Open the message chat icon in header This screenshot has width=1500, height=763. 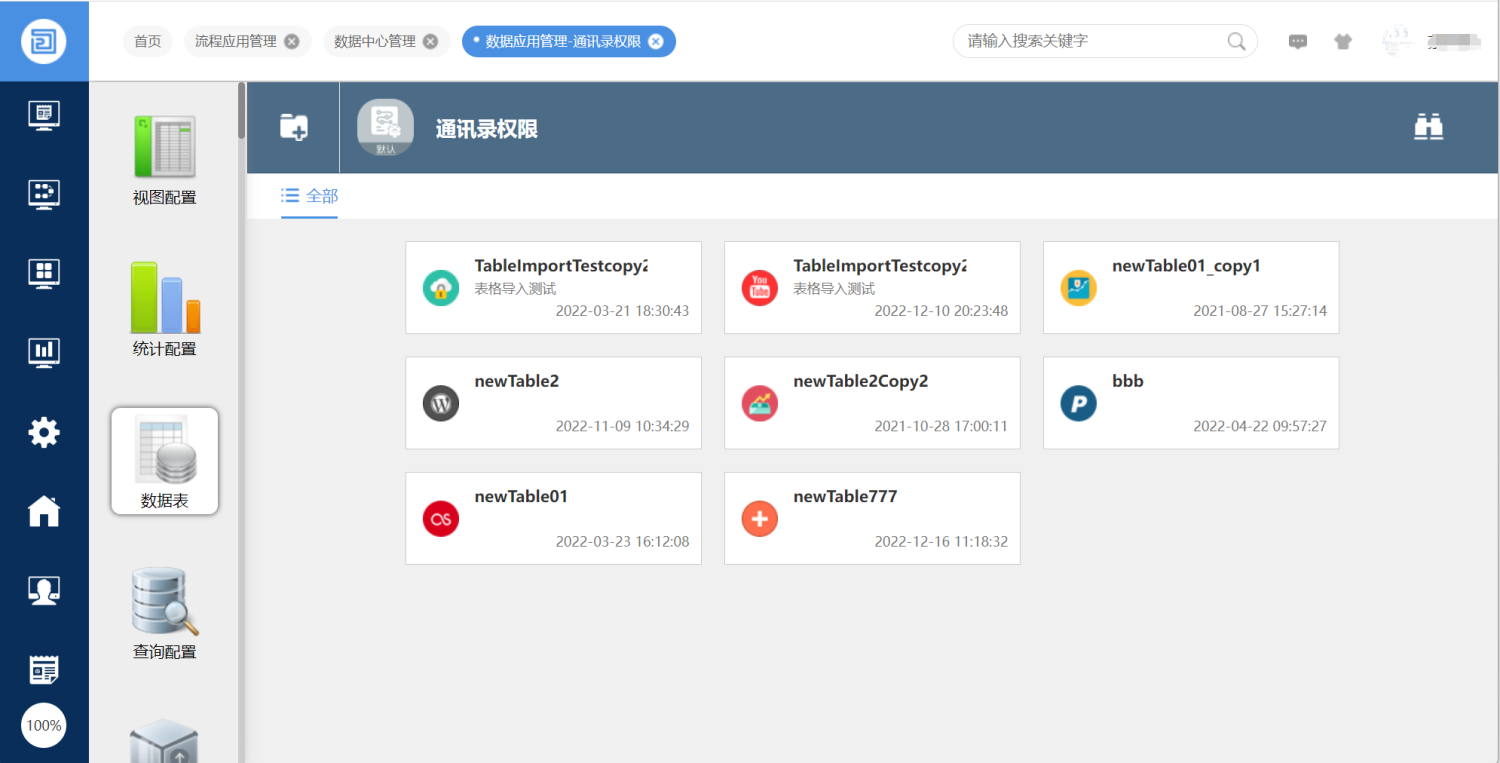[1297, 42]
